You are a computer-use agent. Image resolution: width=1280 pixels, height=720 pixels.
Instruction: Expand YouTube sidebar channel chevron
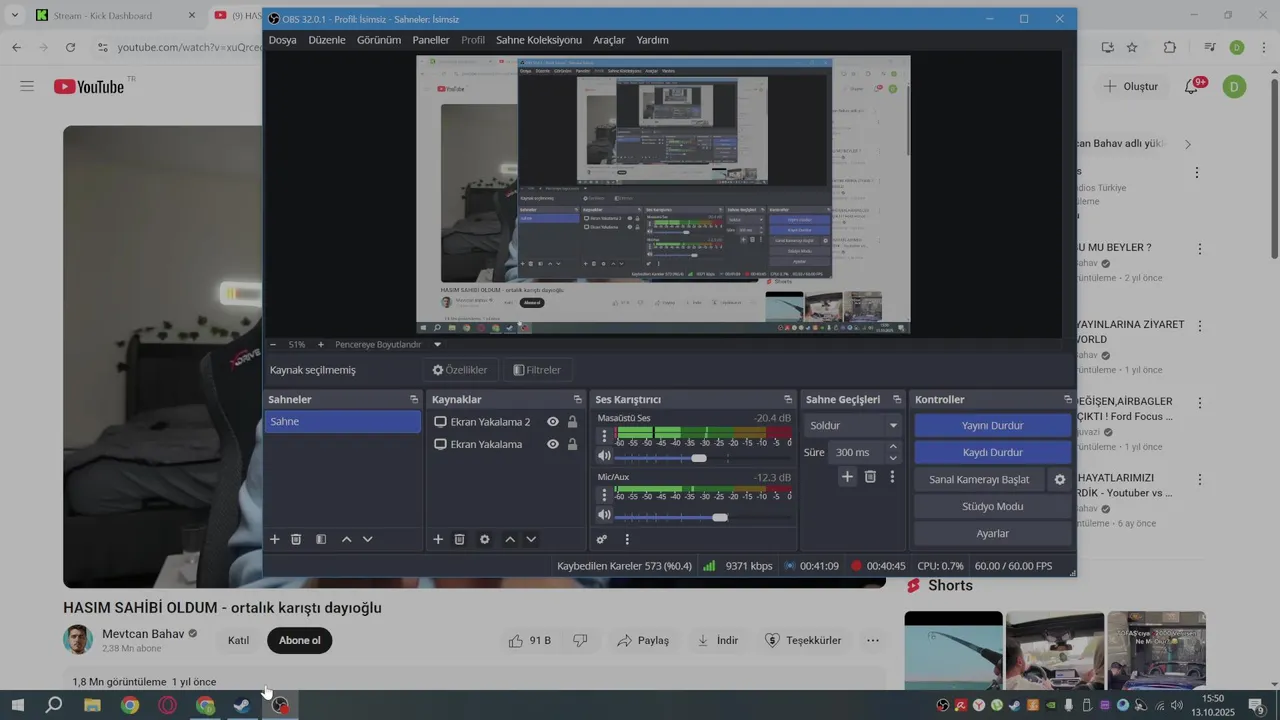tap(1188, 144)
